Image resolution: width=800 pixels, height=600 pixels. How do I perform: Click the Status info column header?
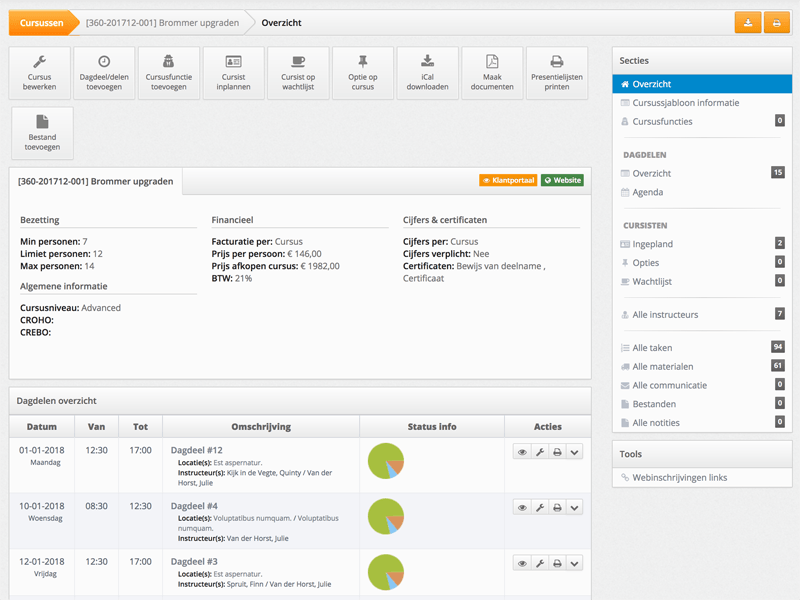[432, 427]
